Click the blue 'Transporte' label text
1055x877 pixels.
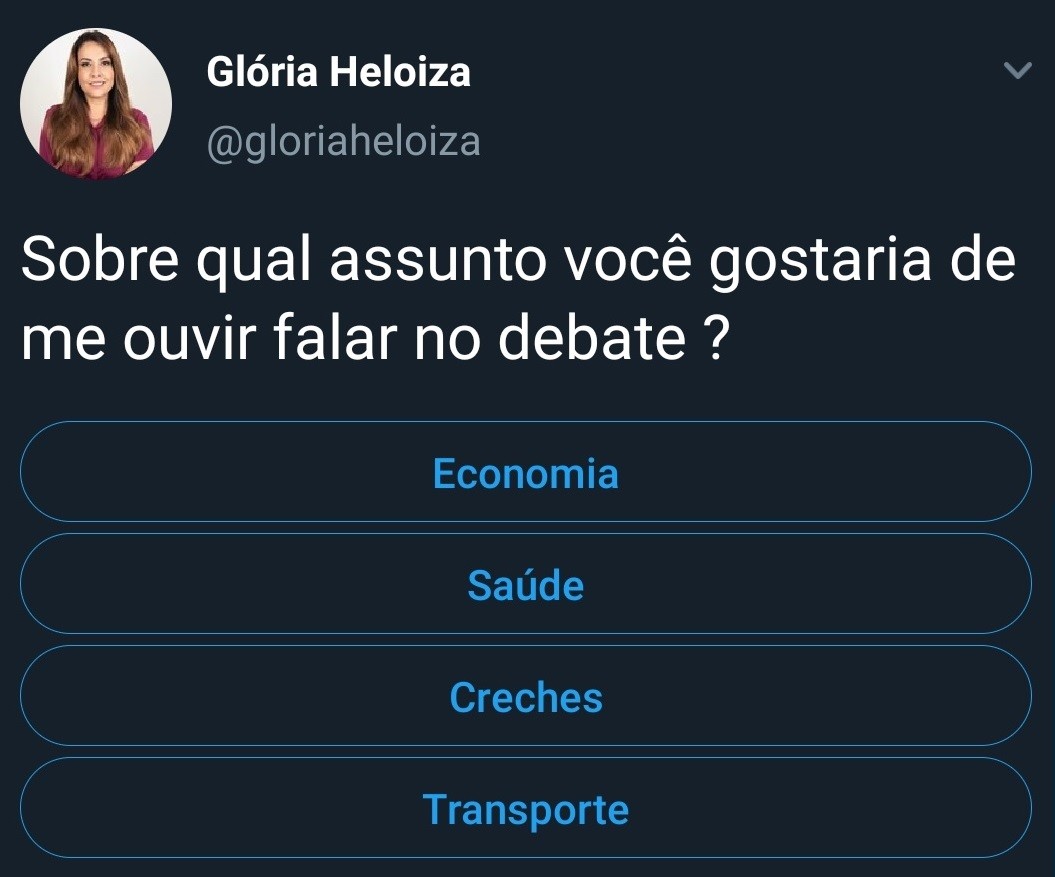[x=525, y=808]
